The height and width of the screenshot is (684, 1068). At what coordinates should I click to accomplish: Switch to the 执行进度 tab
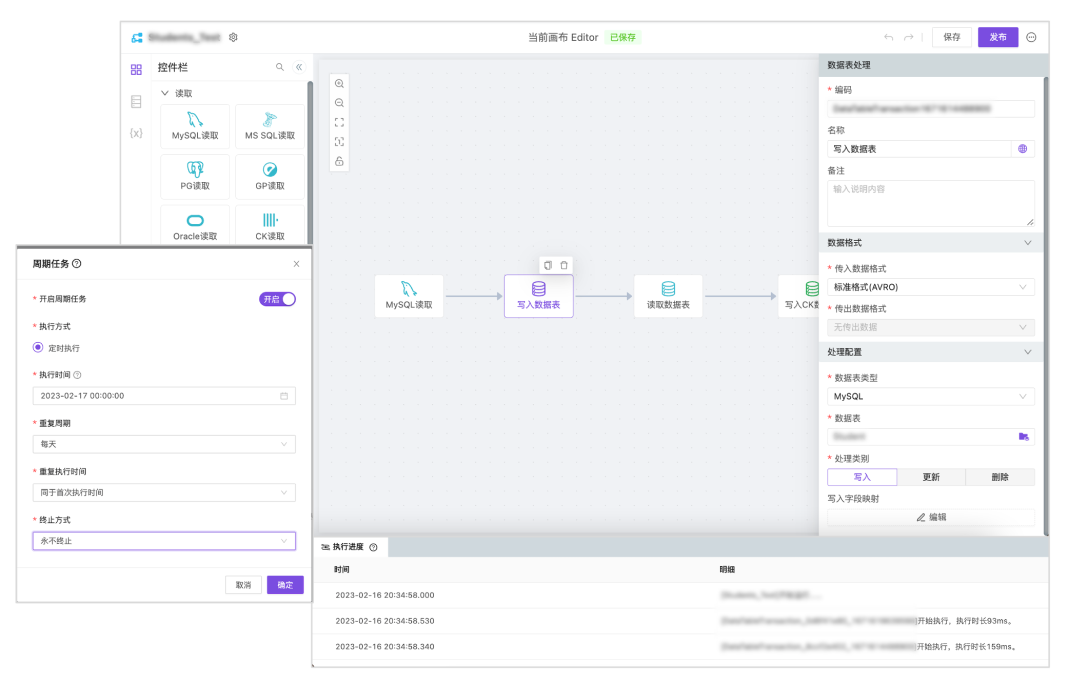350,547
